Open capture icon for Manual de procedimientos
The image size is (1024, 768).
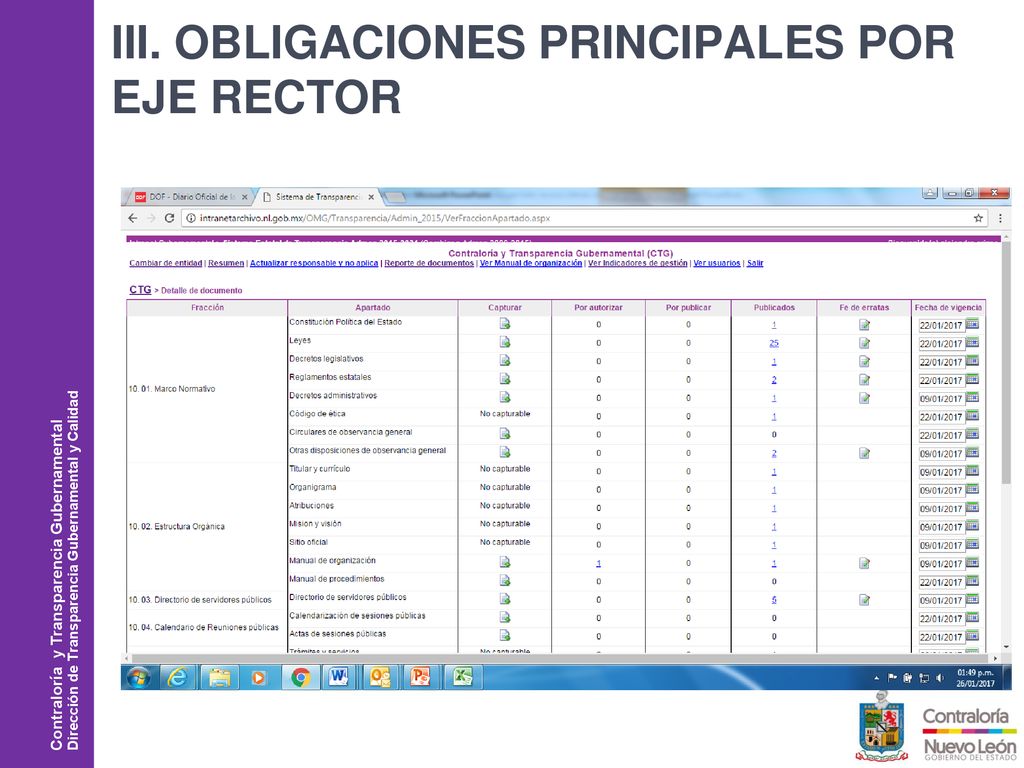tap(504, 580)
